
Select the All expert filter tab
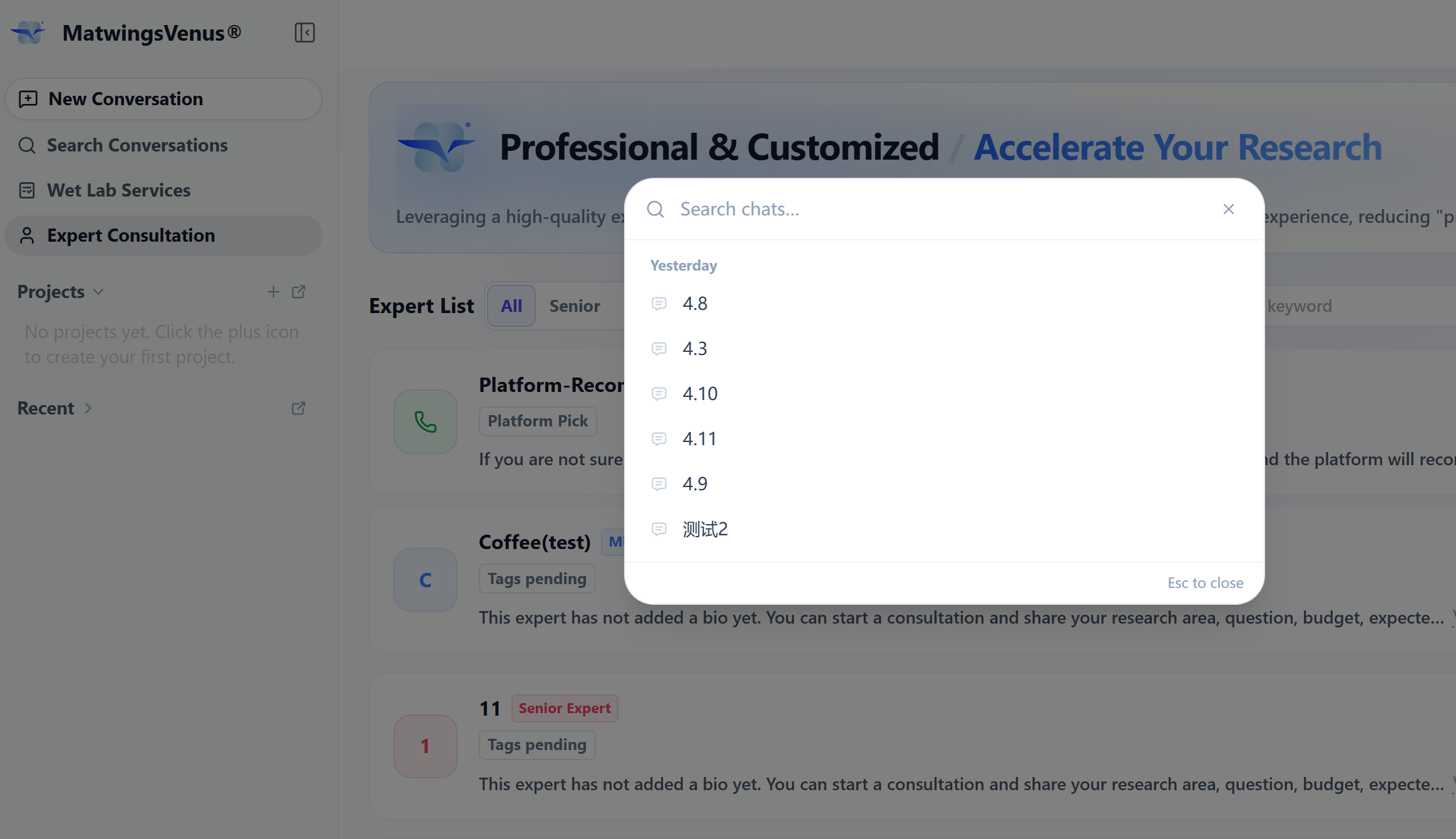(x=511, y=306)
